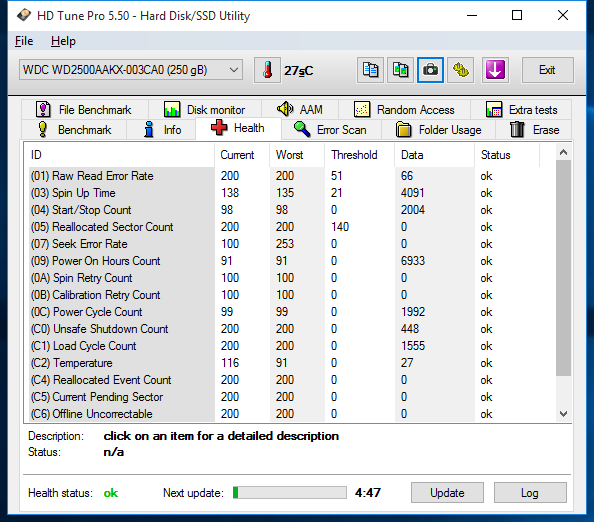
Task: Click the purple download arrow icon
Action: 495,70
